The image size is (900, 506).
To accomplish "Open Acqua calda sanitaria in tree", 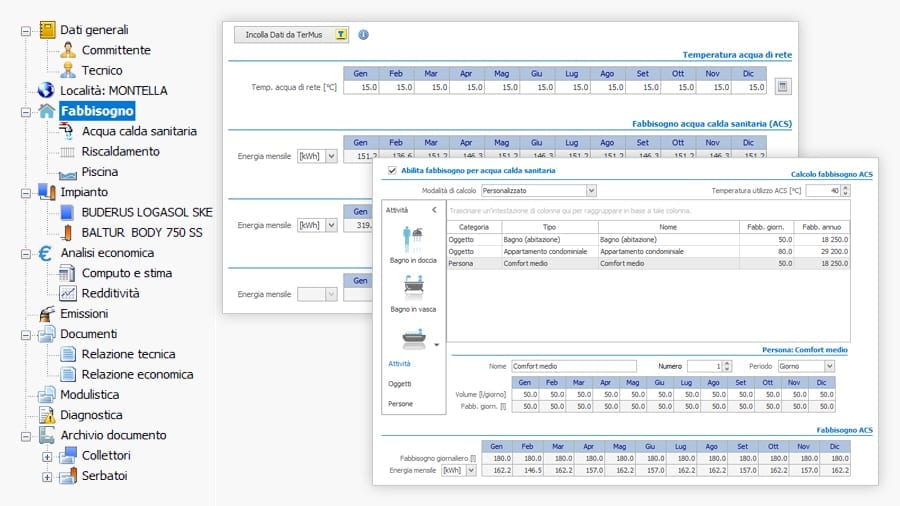I will (x=139, y=131).
